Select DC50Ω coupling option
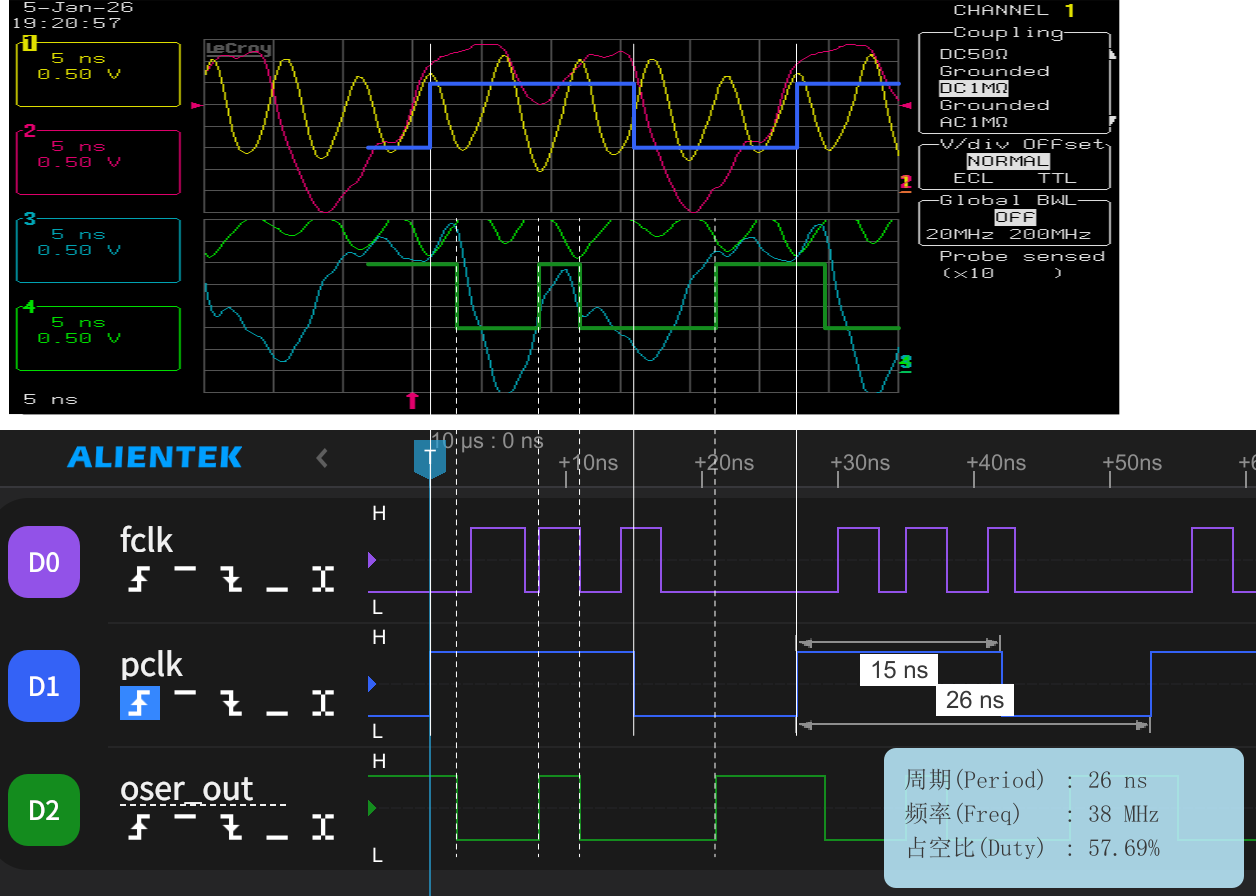This screenshot has width=1256, height=896. [974, 54]
